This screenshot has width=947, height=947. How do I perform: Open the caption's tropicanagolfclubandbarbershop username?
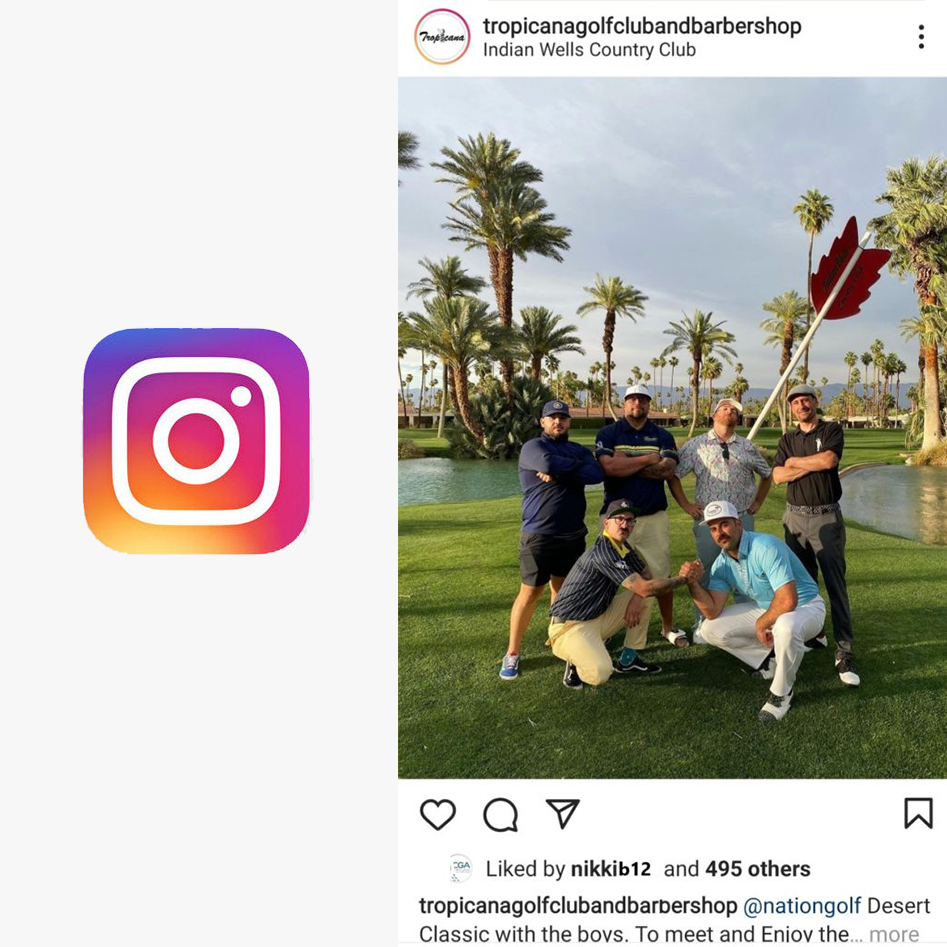click(x=578, y=906)
